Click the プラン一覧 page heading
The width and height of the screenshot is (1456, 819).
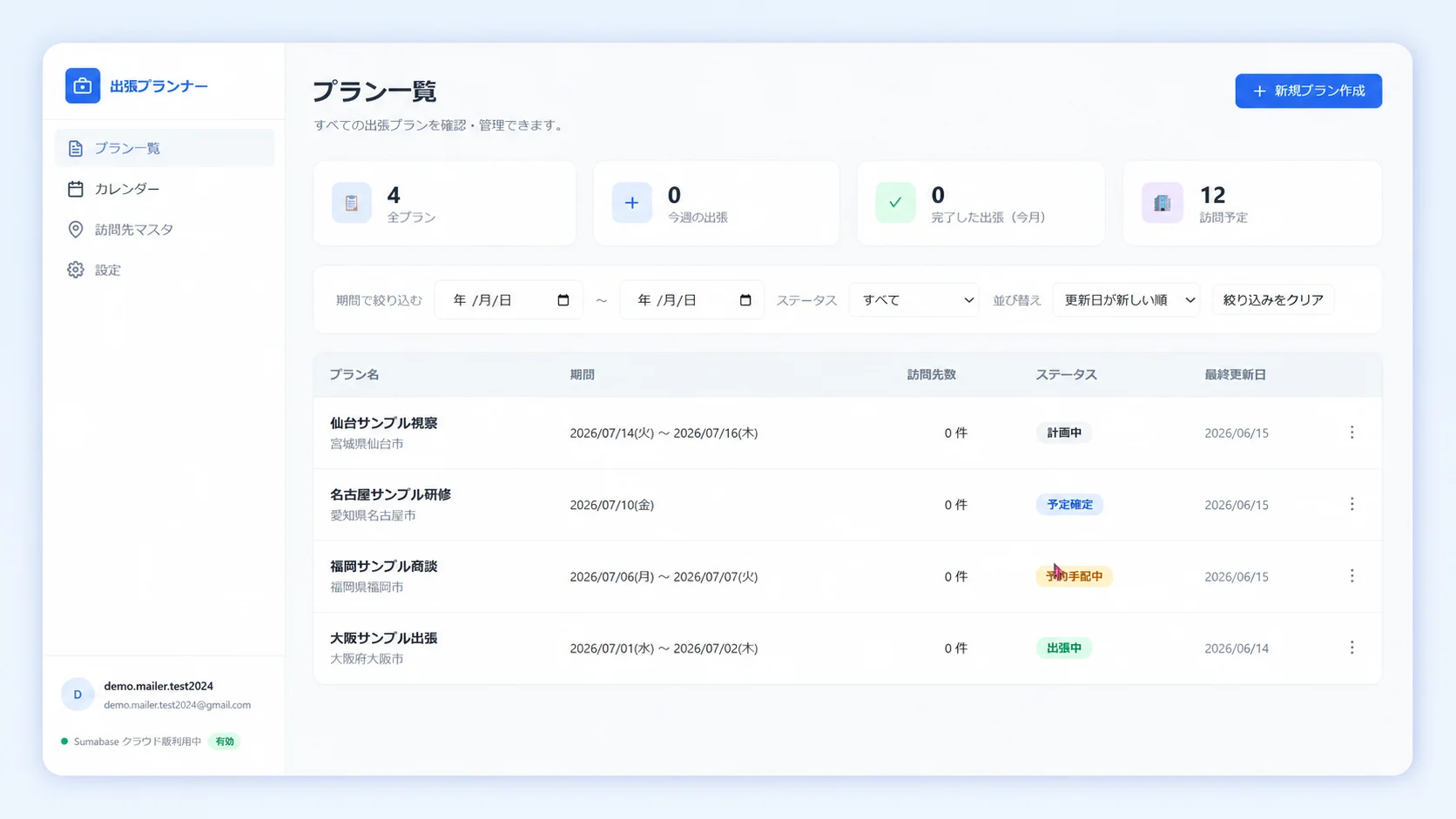pos(374,91)
